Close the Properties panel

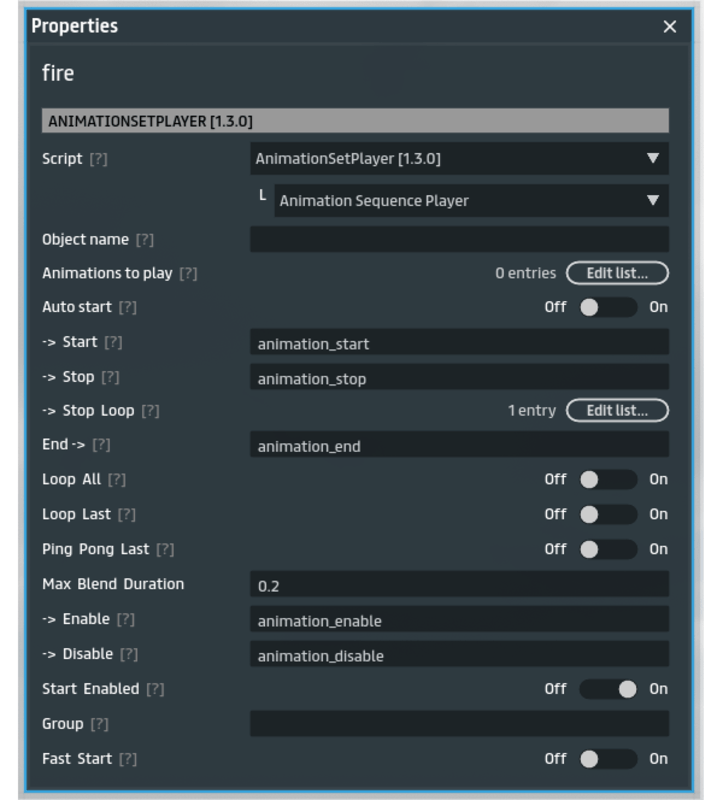[x=670, y=27]
